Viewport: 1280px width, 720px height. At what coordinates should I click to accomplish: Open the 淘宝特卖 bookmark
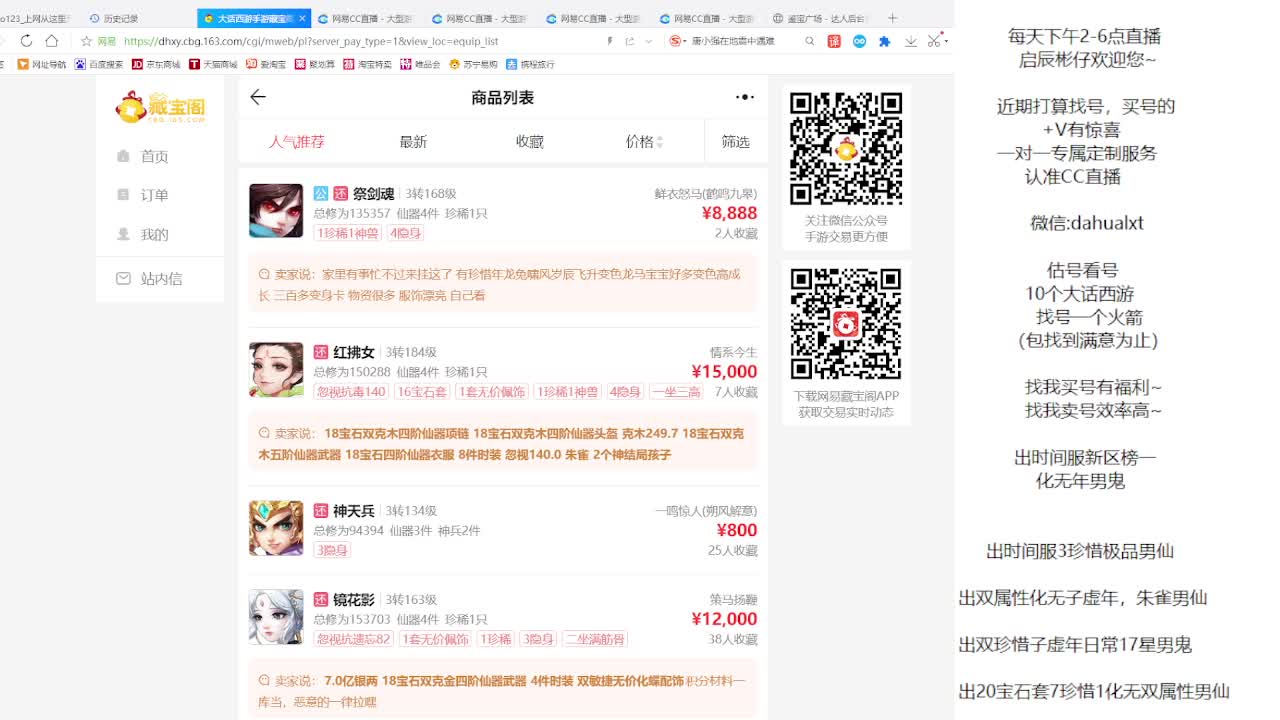pos(367,64)
